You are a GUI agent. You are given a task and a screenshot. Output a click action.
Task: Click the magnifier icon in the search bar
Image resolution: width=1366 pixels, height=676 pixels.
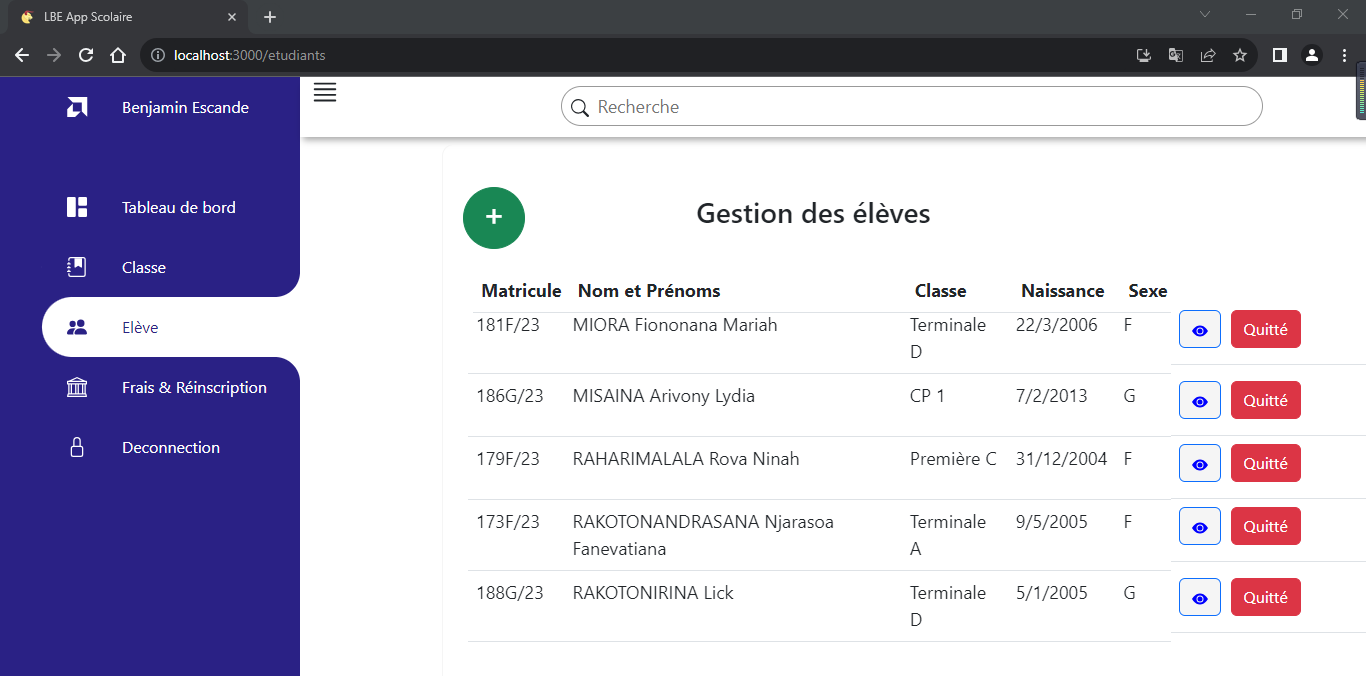pos(580,106)
